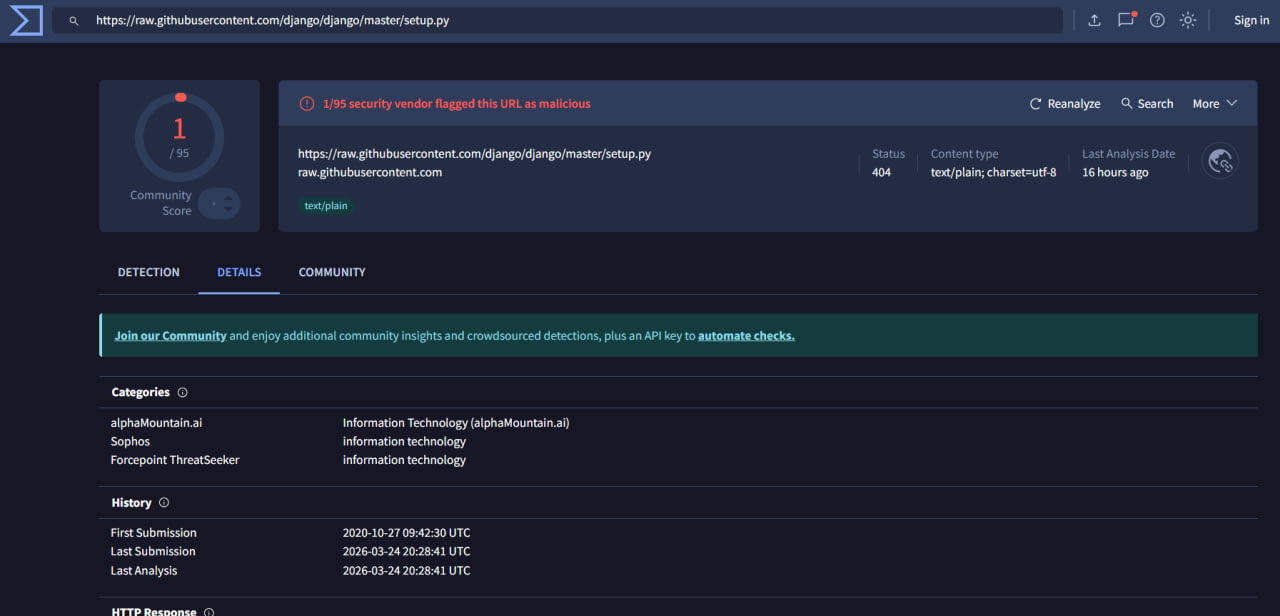Click the info icon next to History
Image resolution: width=1280 pixels, height=616 pixels.
coord(166,502)
